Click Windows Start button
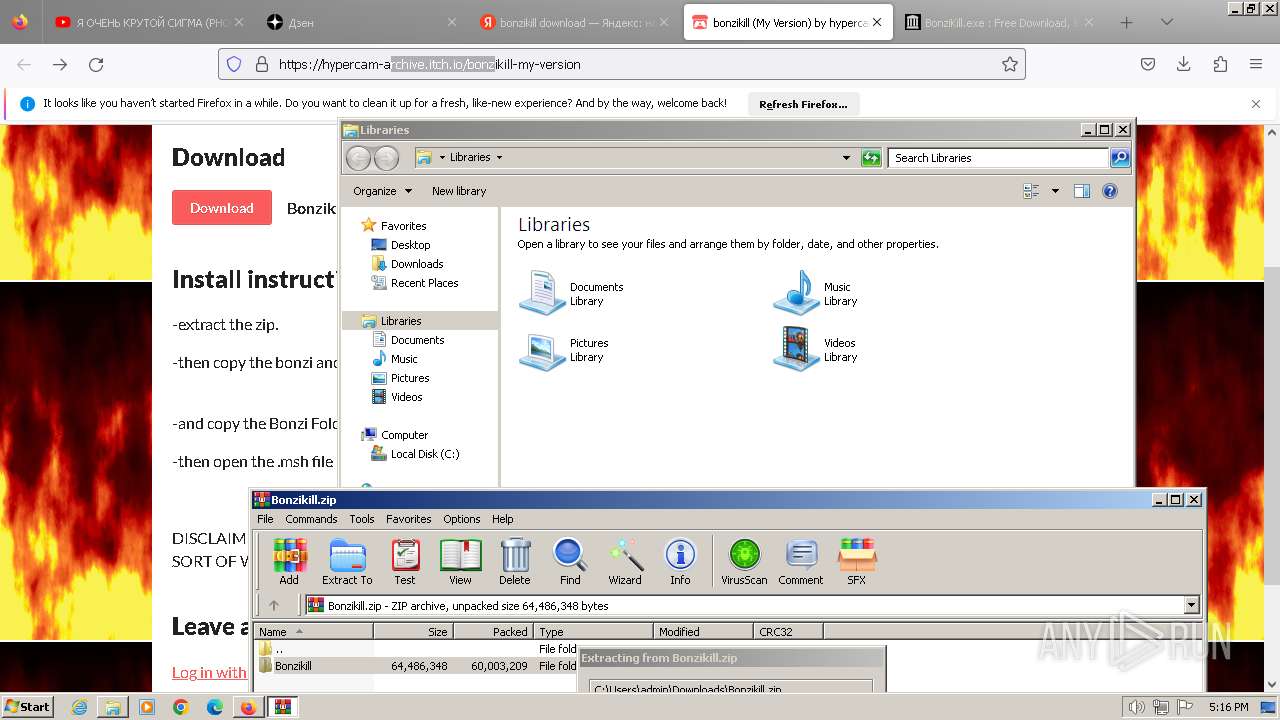 pyautogui.click(x=28, y=707)
